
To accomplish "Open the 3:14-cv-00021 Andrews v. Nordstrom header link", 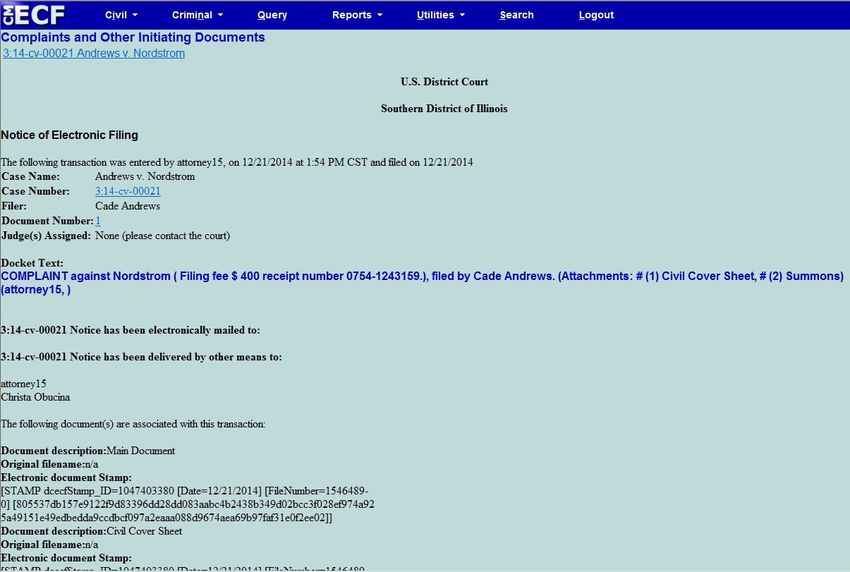I will [x=94, y=54].
